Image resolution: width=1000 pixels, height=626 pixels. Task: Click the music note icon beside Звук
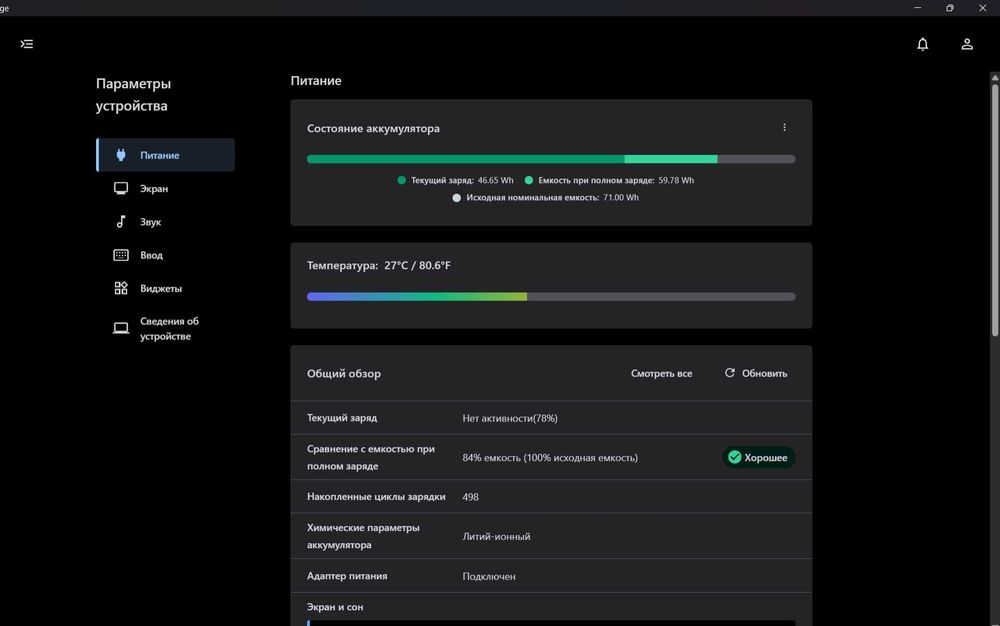pyautogui.click(x=121, y=221)
